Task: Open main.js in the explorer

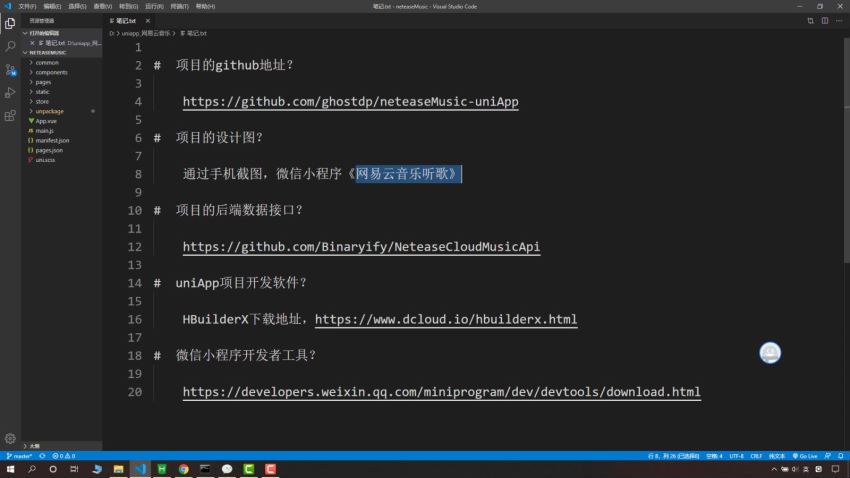Action: [44, 131]
